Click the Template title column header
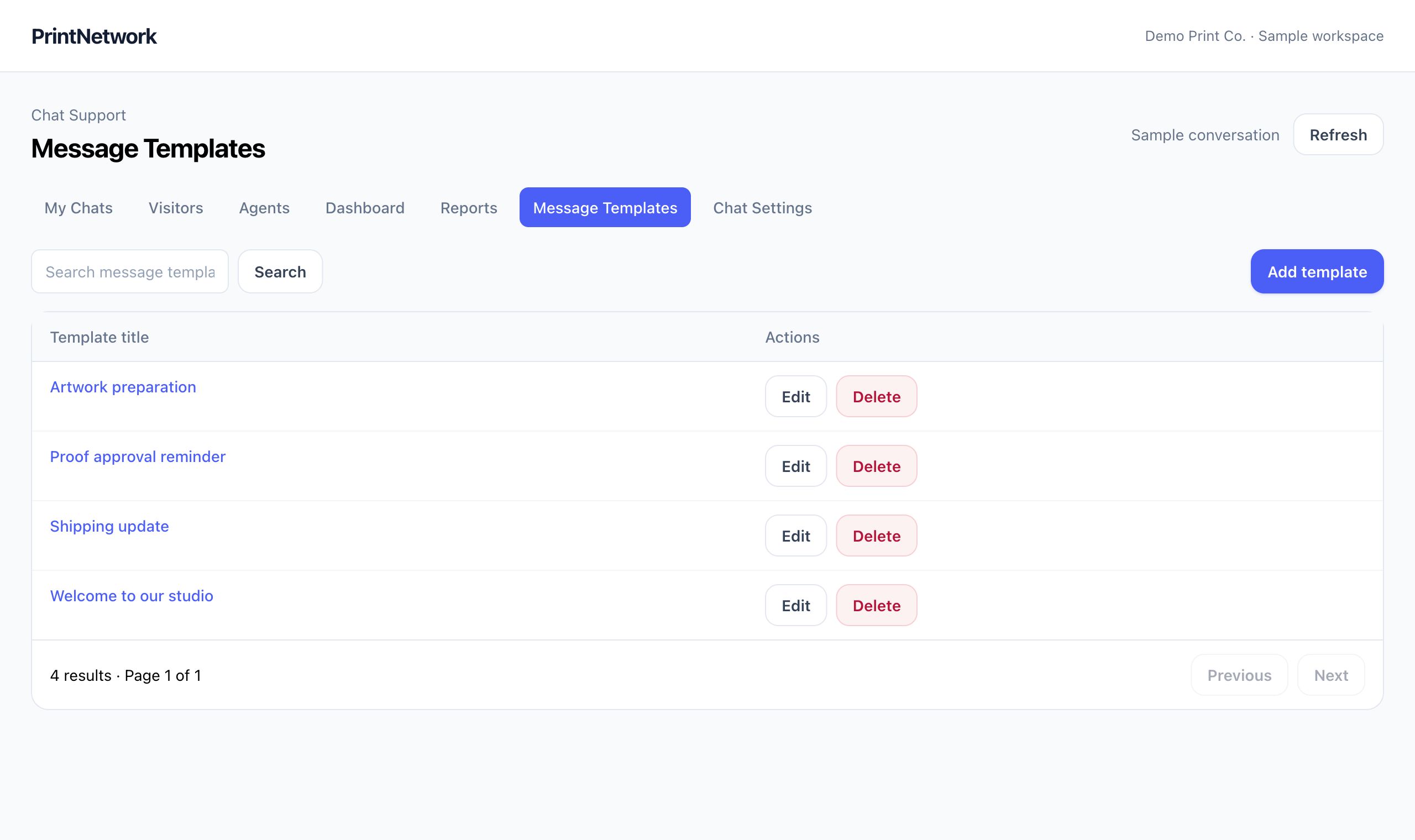Screen dimensions: 1415x840 [99, 337]
